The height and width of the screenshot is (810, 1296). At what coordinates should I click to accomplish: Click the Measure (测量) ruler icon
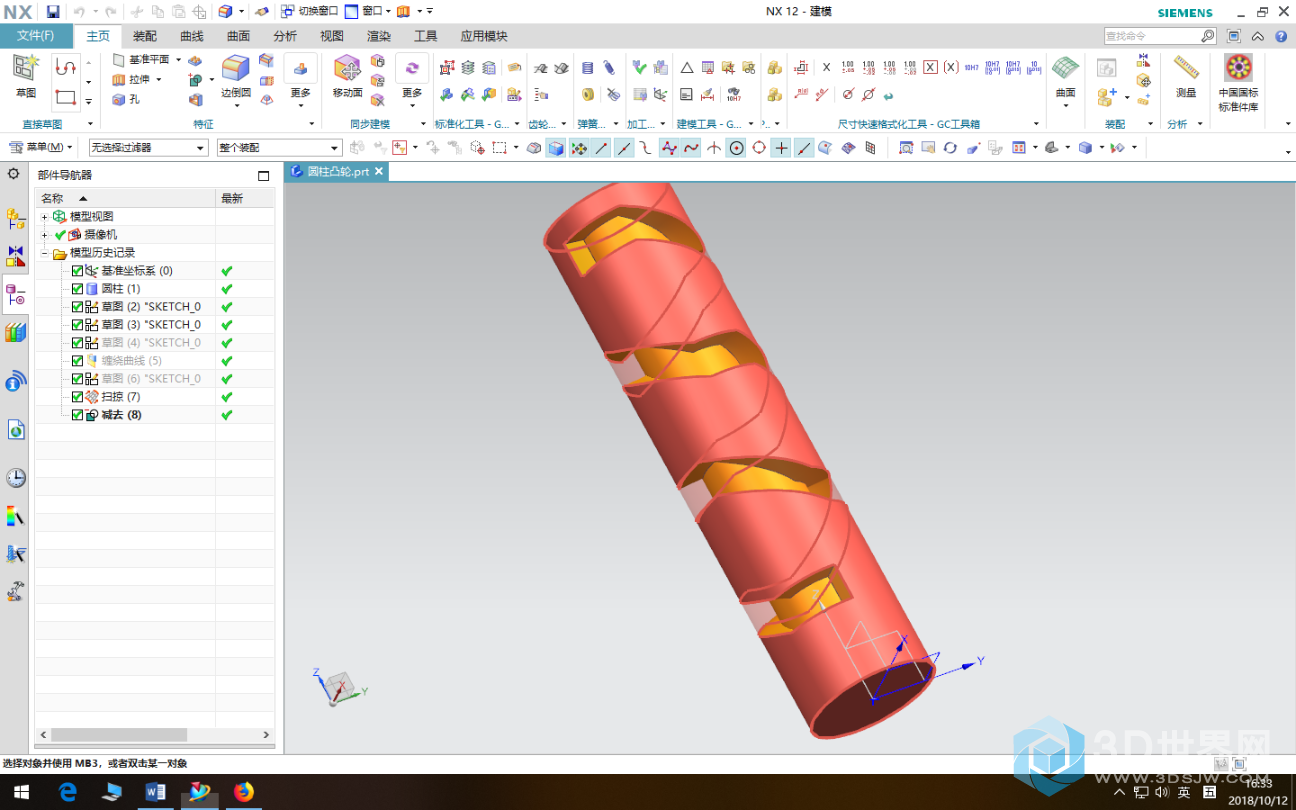click(x=1186, y=68)
